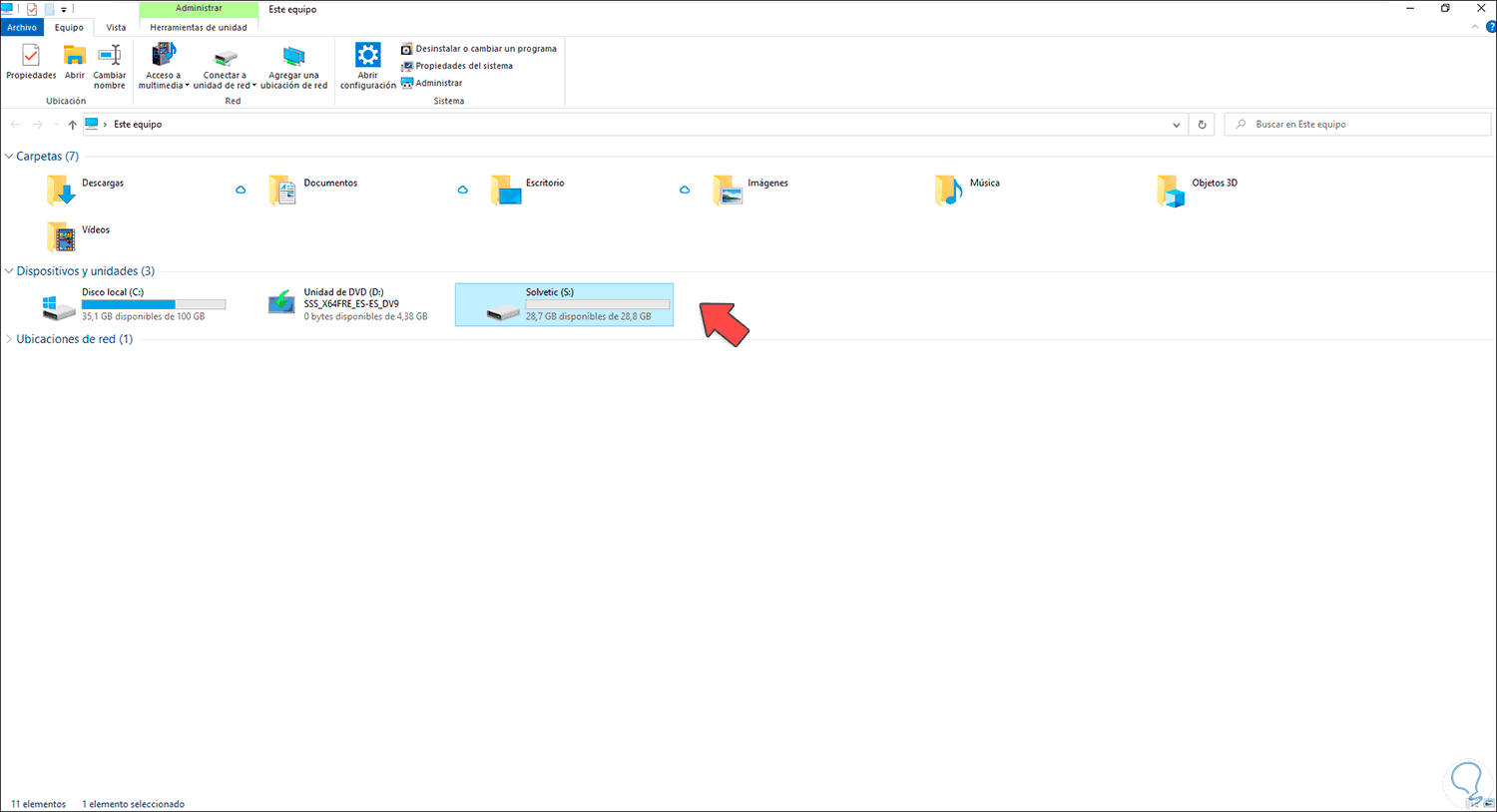Select the Descargas folder
The image size is (1497, 812).
[x=86, y=190]
